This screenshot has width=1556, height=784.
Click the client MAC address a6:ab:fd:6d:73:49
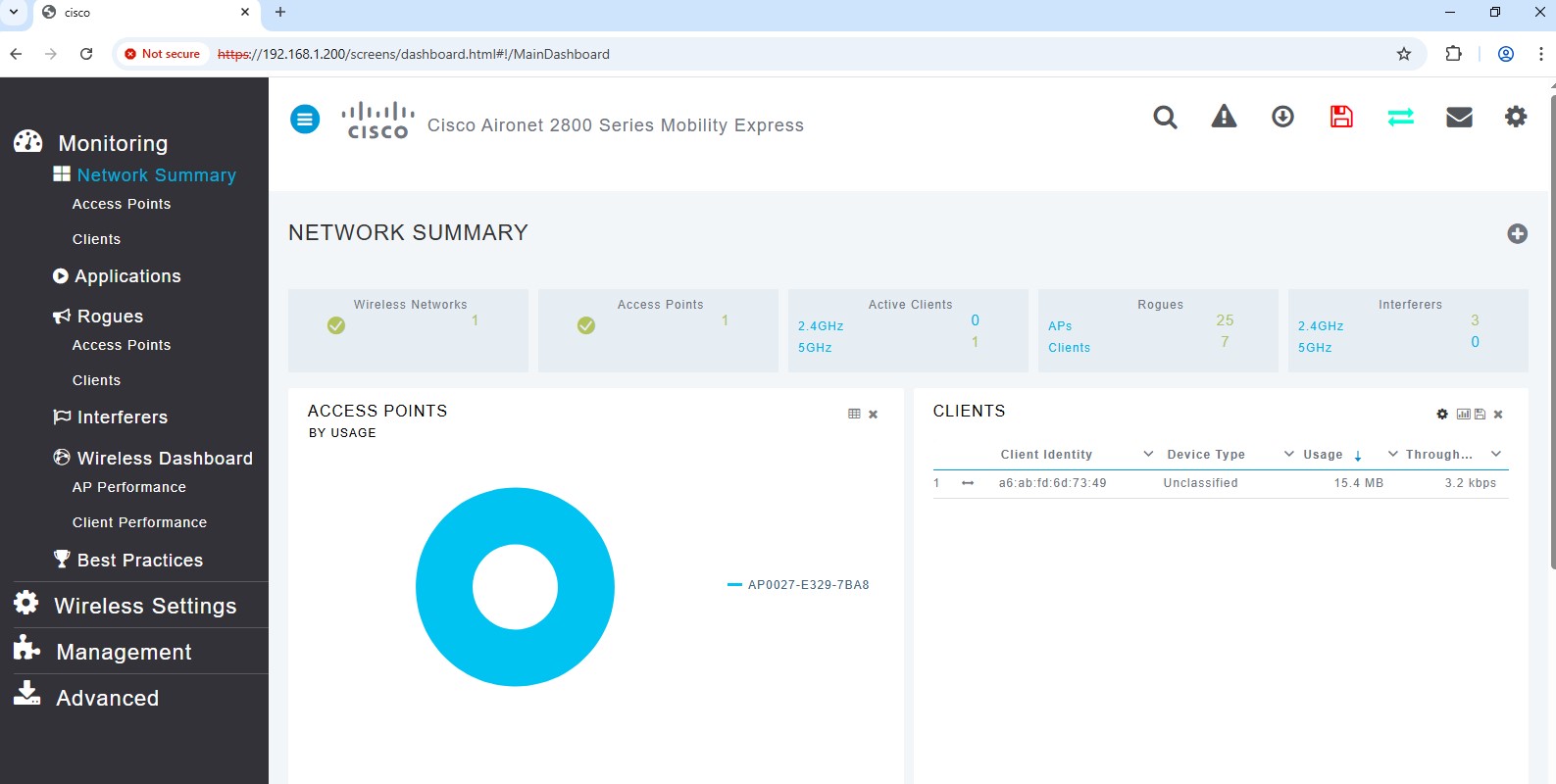pyautogui.click(x=1052, y=483)
